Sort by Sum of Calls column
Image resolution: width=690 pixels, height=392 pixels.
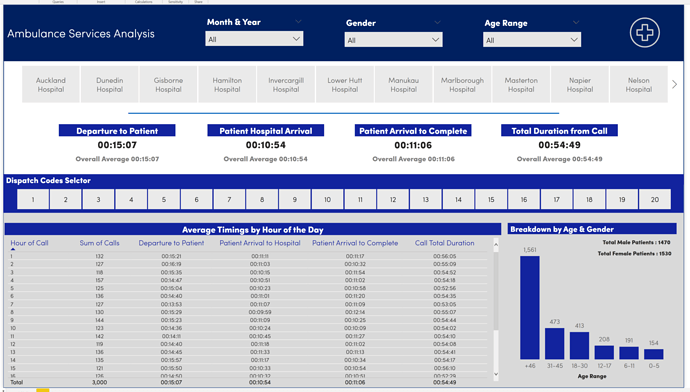99,243
